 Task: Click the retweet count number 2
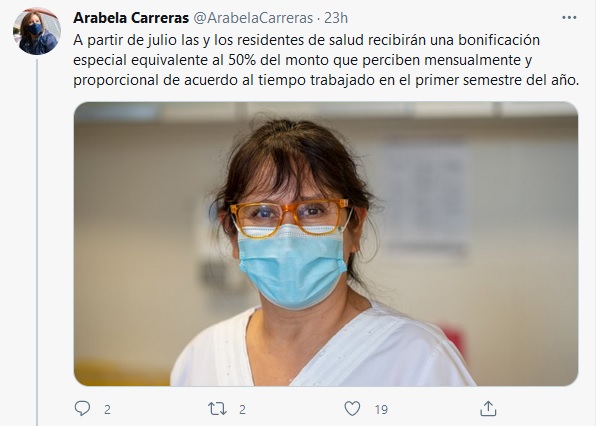click(243, 409)
